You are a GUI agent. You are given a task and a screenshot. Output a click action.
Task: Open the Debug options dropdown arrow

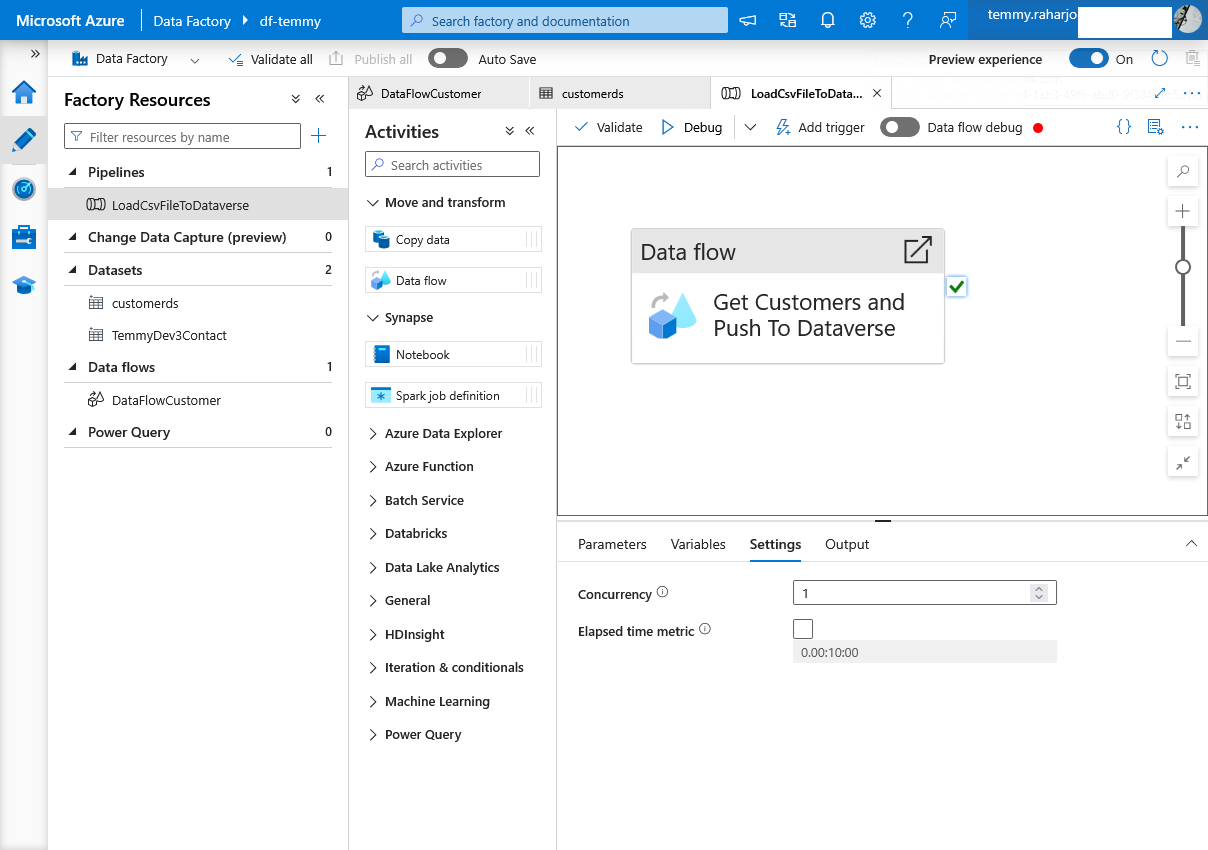pyautogui.click(x=751, y=127)
